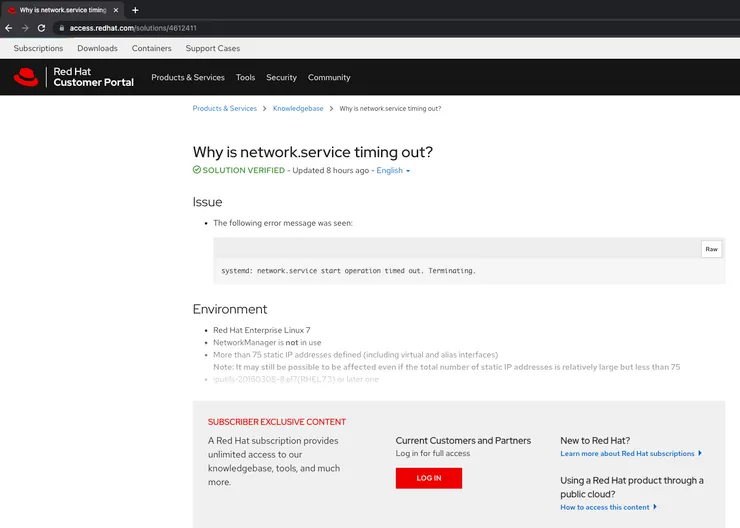This screenshot has width=740, height=528.
Task: Expand the Community nav menu
Action: (329, 77)
